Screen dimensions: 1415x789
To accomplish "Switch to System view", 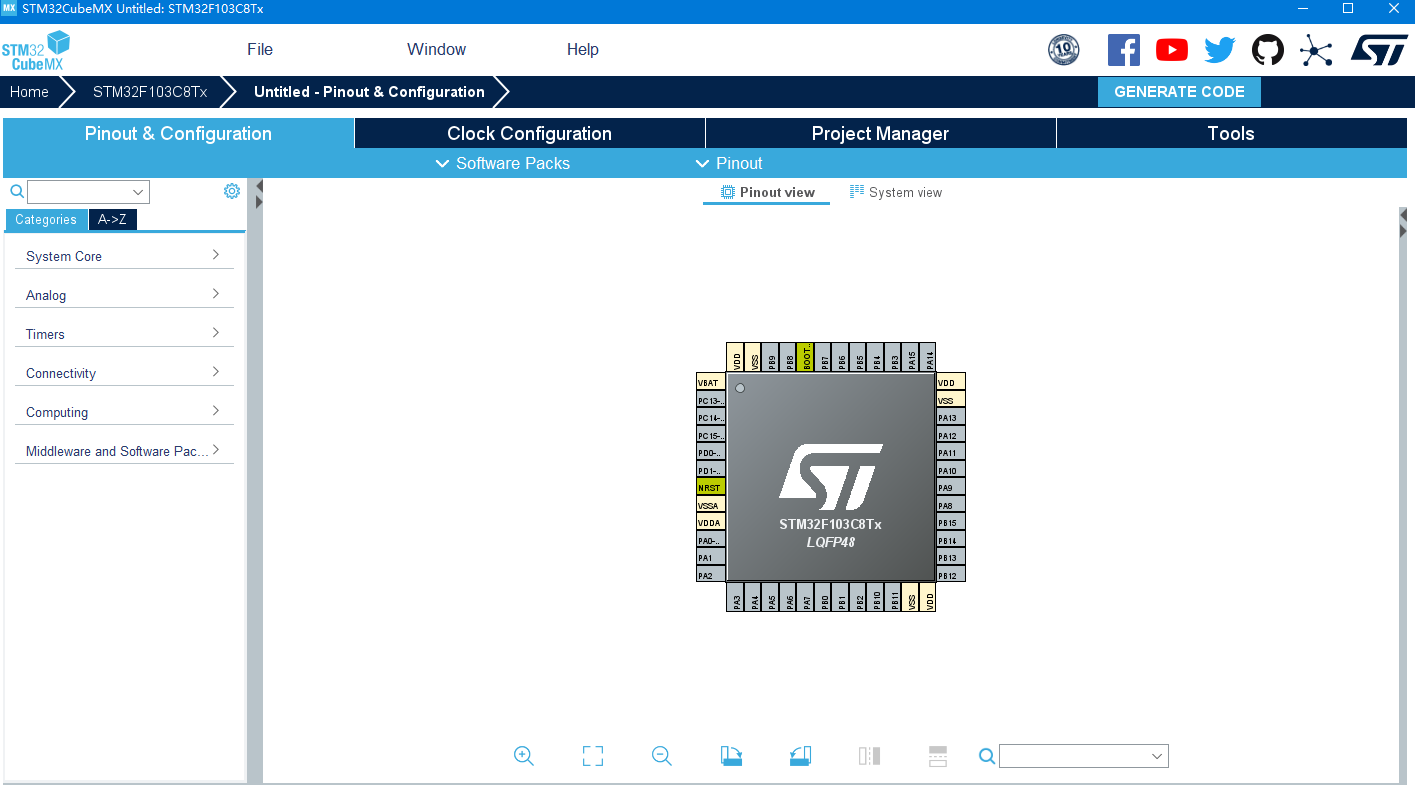I will [896, 192].
